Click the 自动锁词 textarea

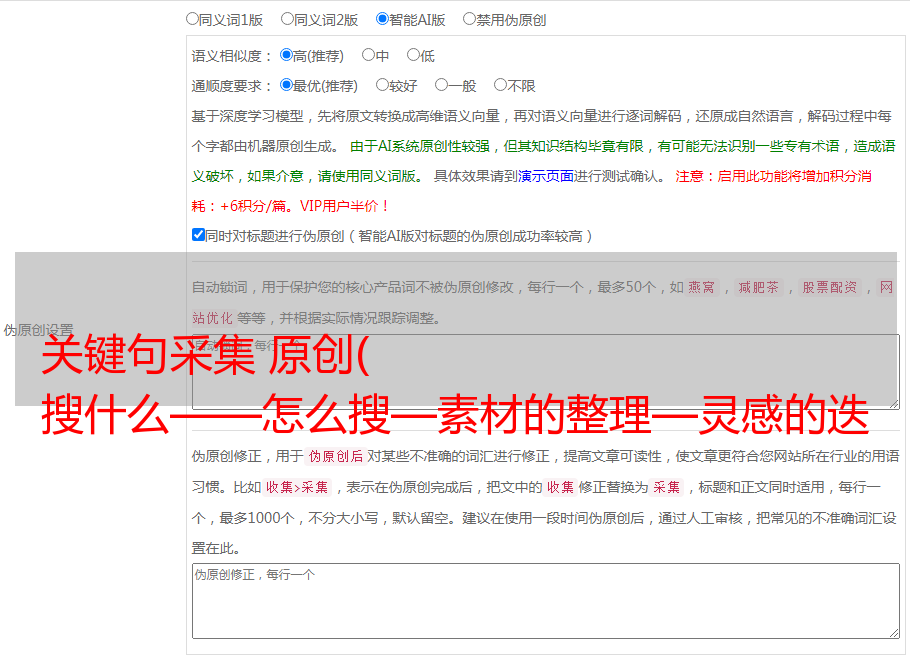click(546, 372)
